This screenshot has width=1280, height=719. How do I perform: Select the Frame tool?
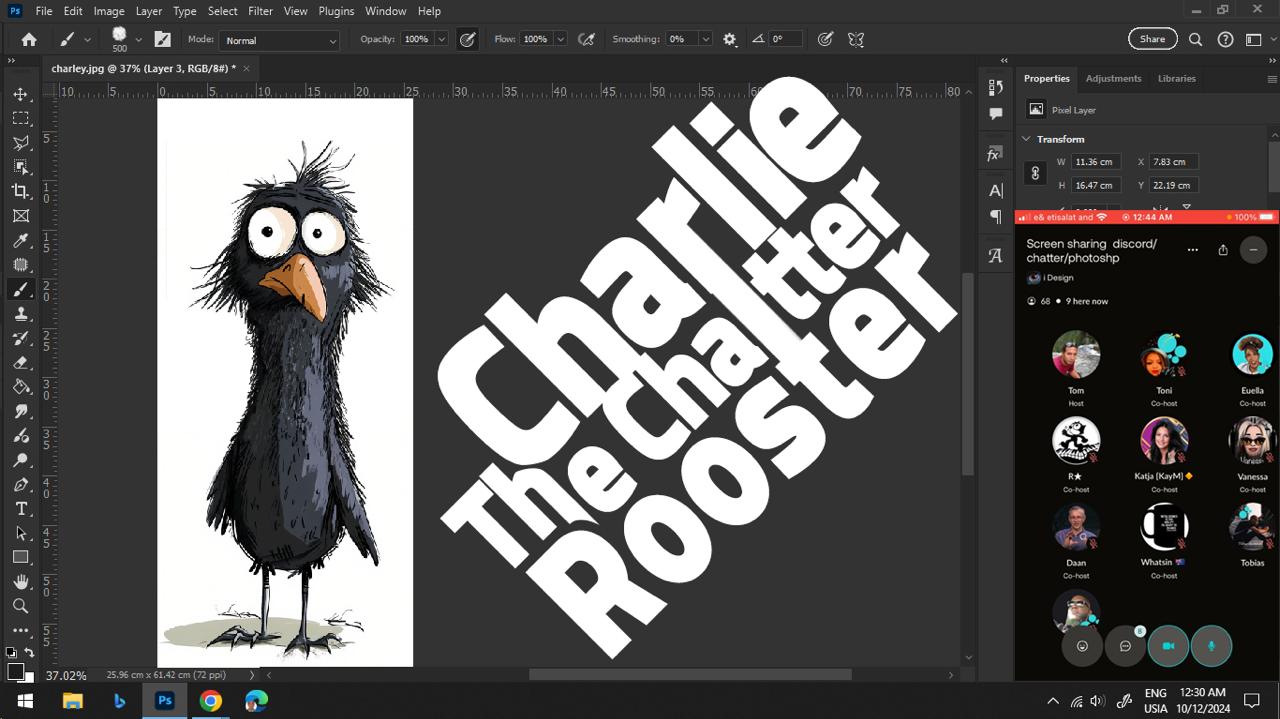pyautogui.click(x=21, y=216)
